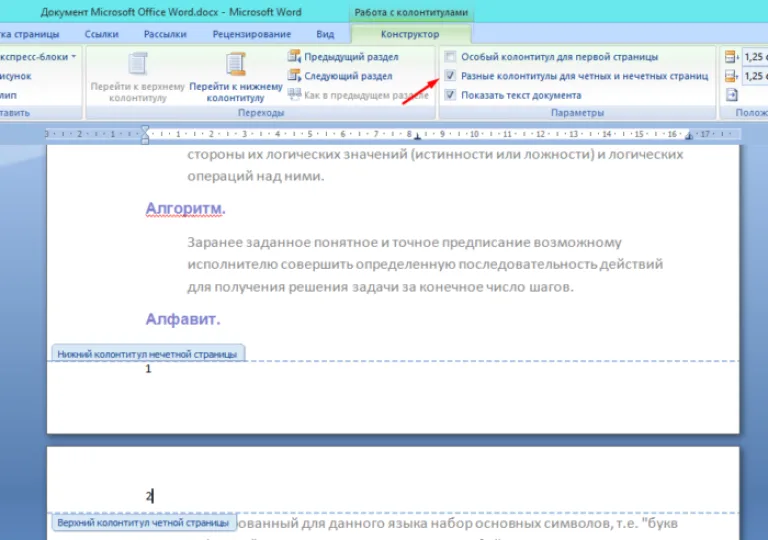Click the footer position icon beside lower 1,25
Screen dimensions: 768x540
731,76
